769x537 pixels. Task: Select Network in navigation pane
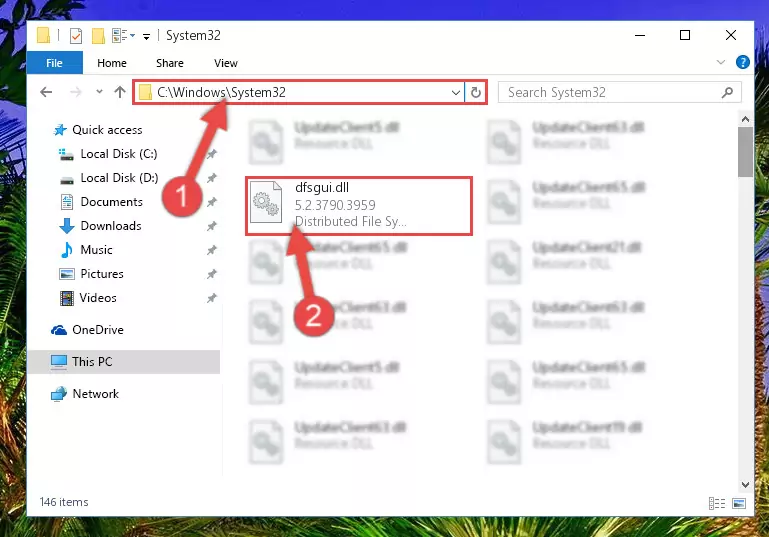pyautogui.click(x=95, y=393)
